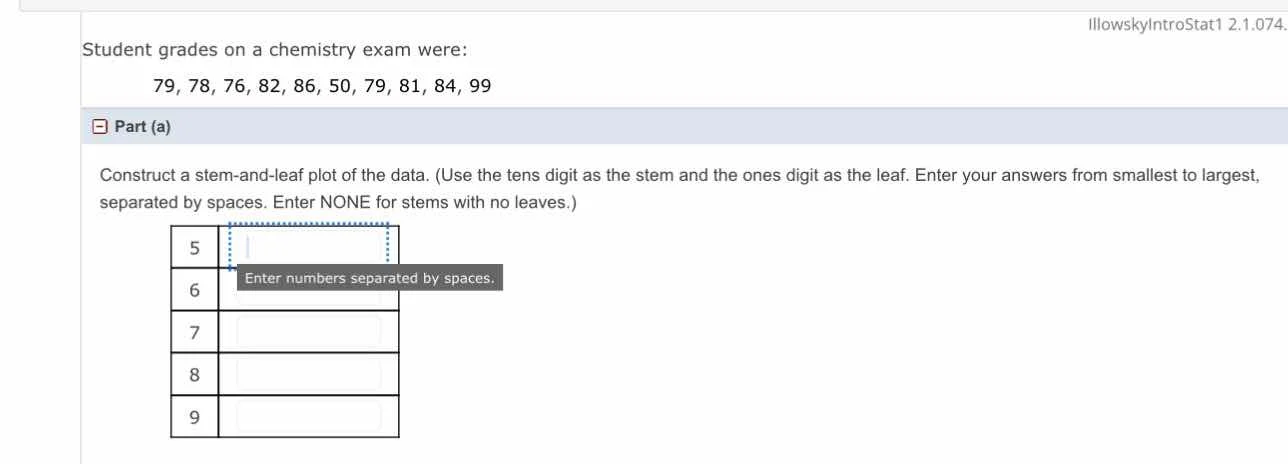Click the stem cell labeled 6
The width and height of the screenshot is (1288, 464).
click(x=194, y=290)
